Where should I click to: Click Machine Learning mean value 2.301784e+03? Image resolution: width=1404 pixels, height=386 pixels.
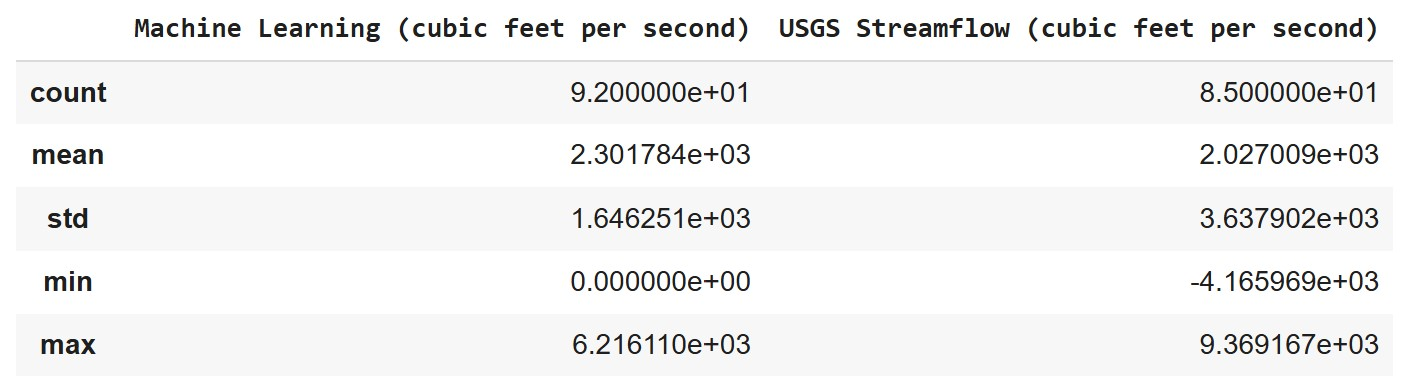[660, 156]
